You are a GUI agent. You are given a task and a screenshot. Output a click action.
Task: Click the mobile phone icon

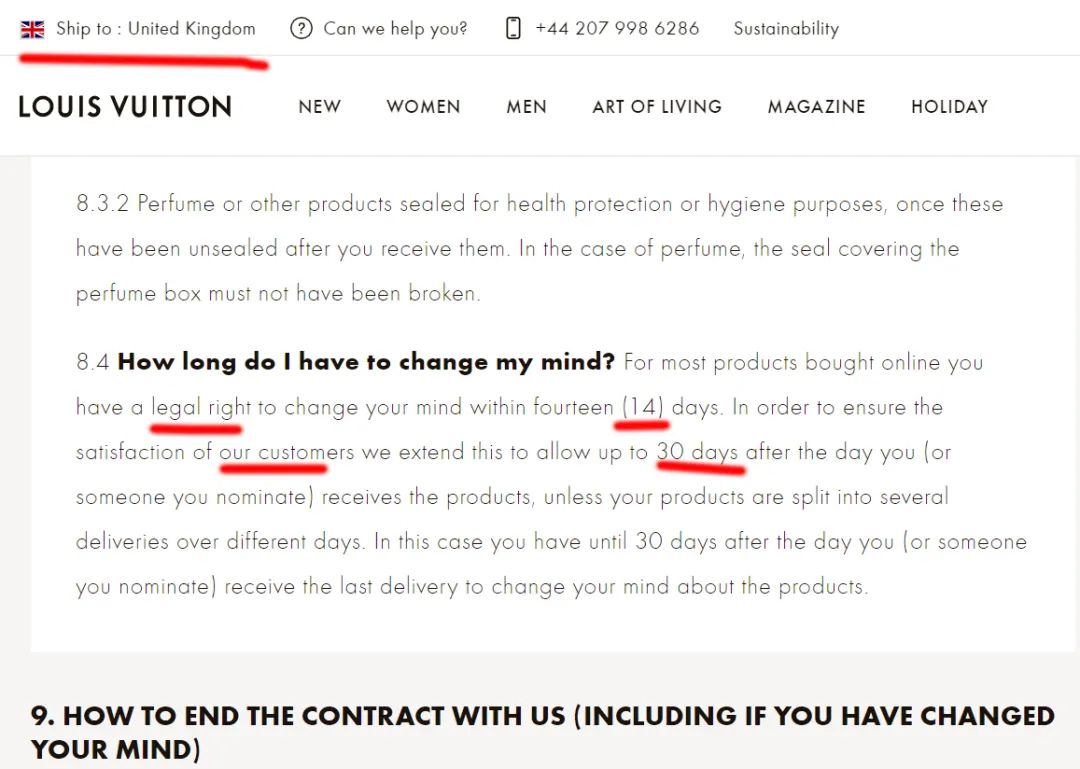click(513, 28)
